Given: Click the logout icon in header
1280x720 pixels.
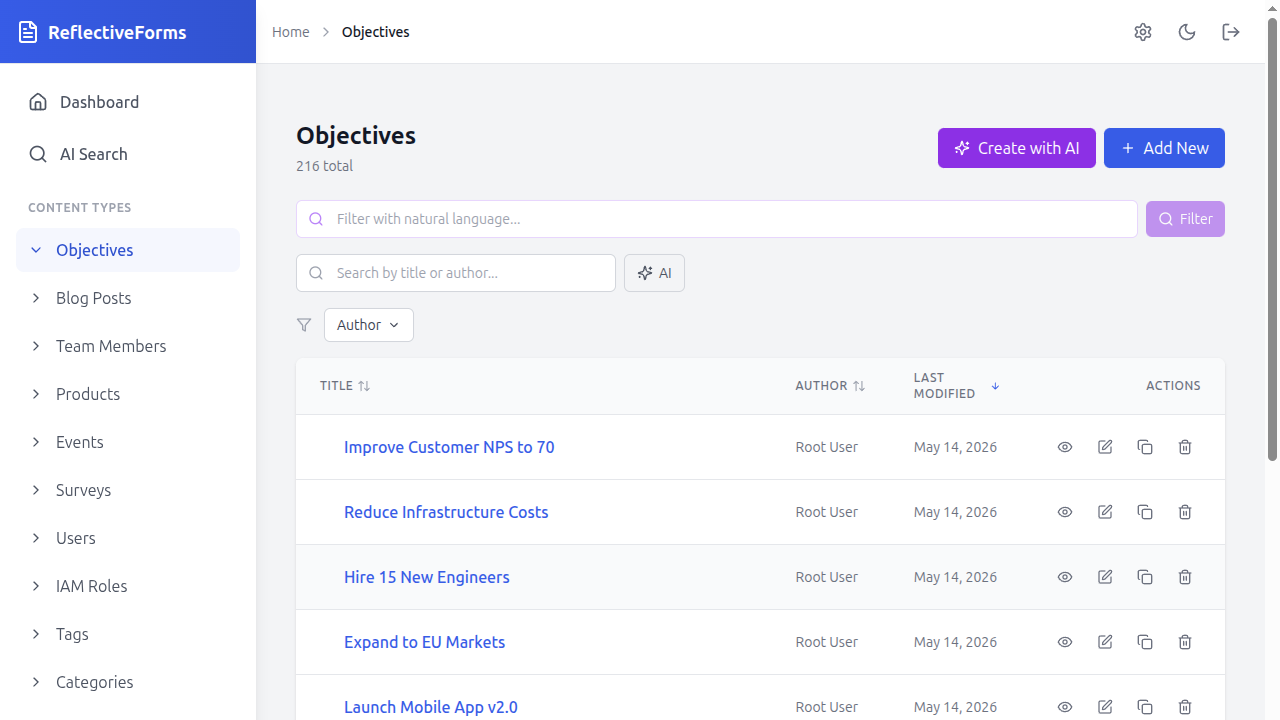Looking at the screenshot, I should [x=1231, y=32].
